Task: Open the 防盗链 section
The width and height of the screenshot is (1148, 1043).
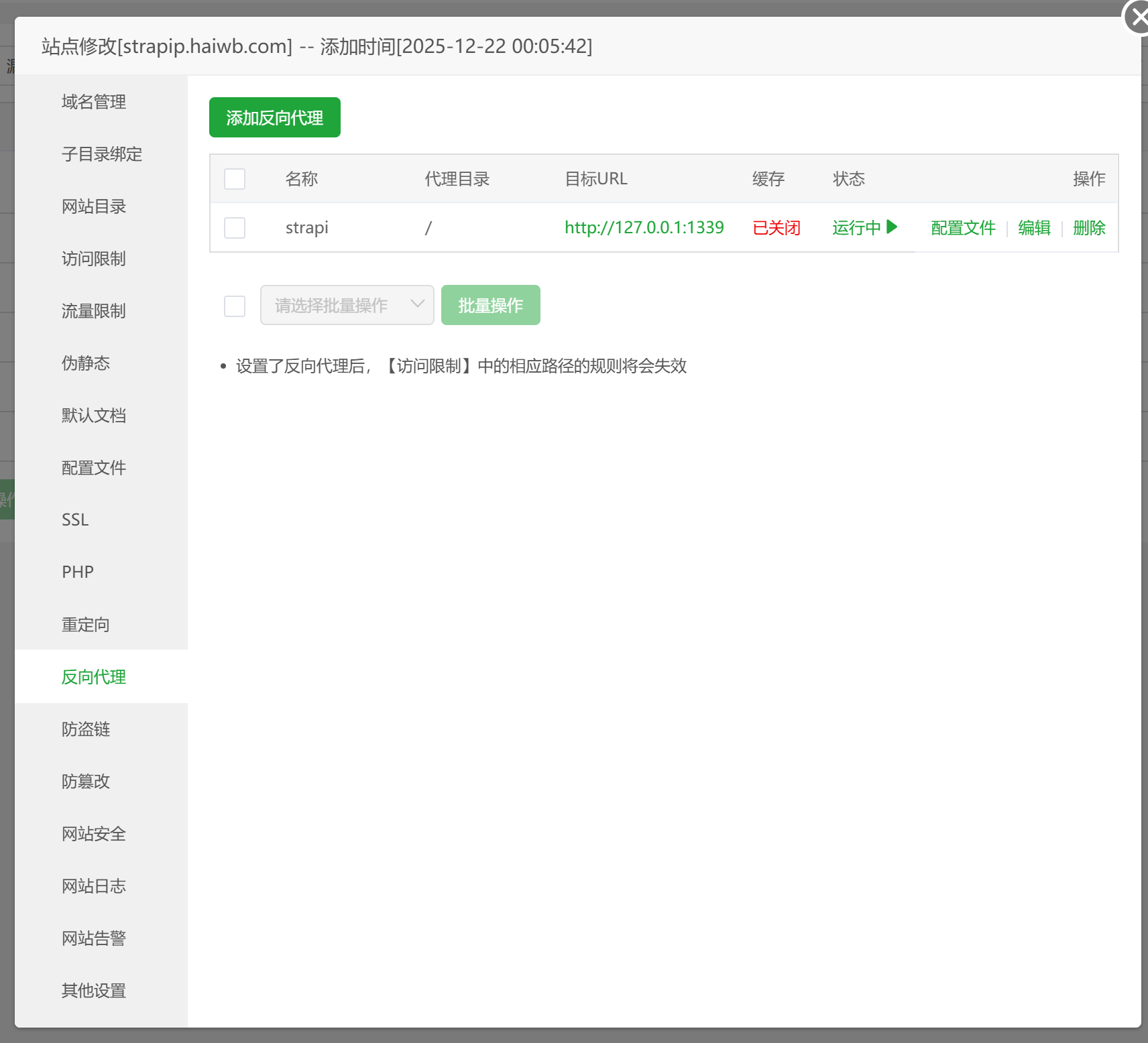Action: point(86,729)
